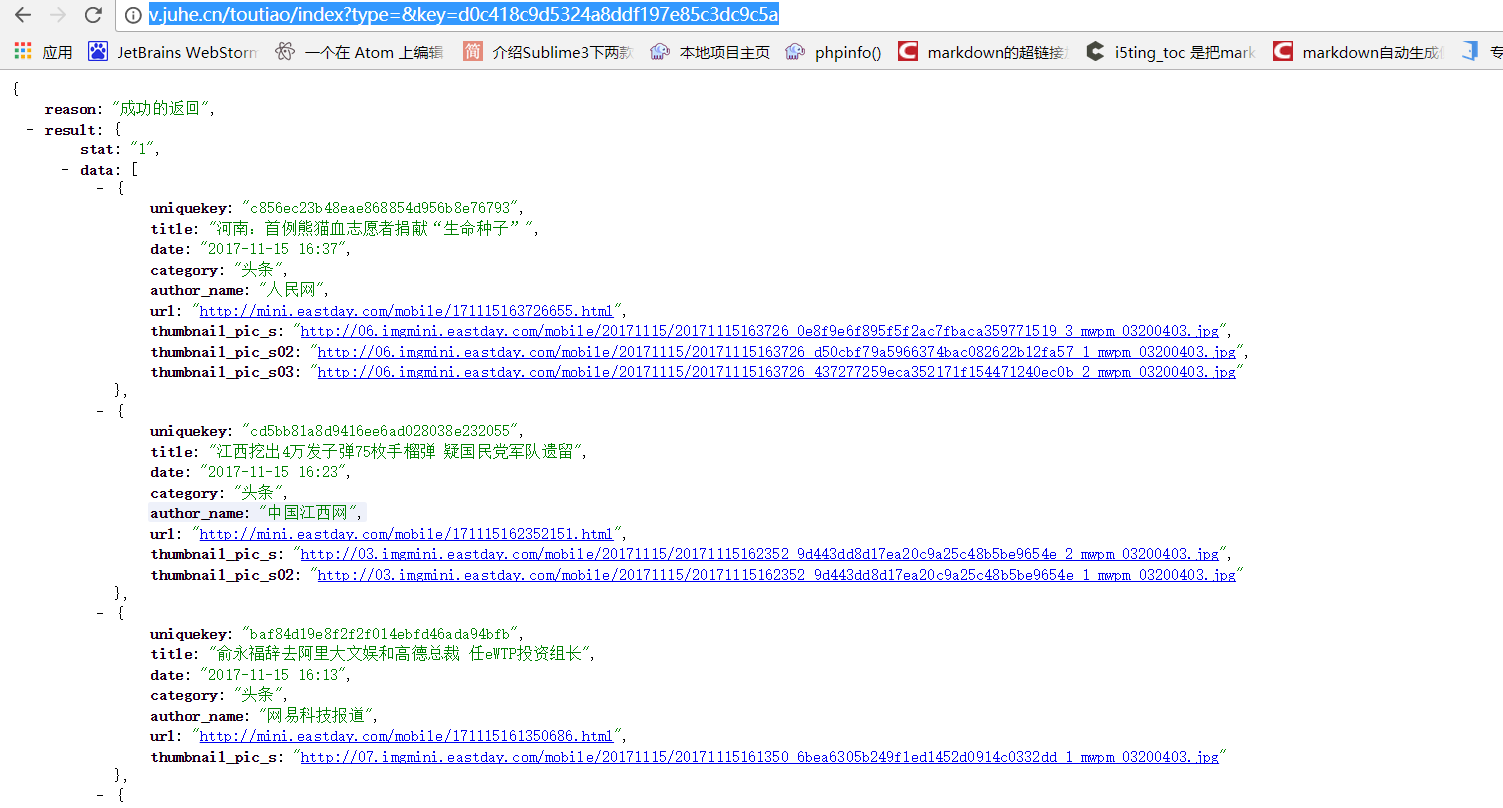Open the phpinfo() bookmark
The image size is (1503, 808).
point(834,52)
